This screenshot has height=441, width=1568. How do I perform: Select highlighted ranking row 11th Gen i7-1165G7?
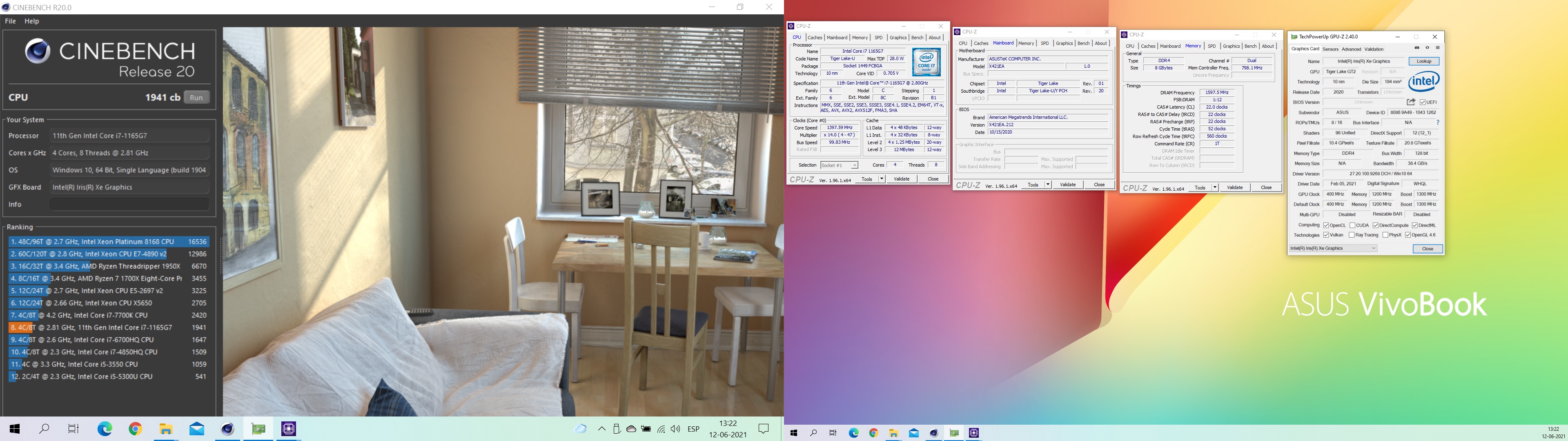(x=109, y=327)
